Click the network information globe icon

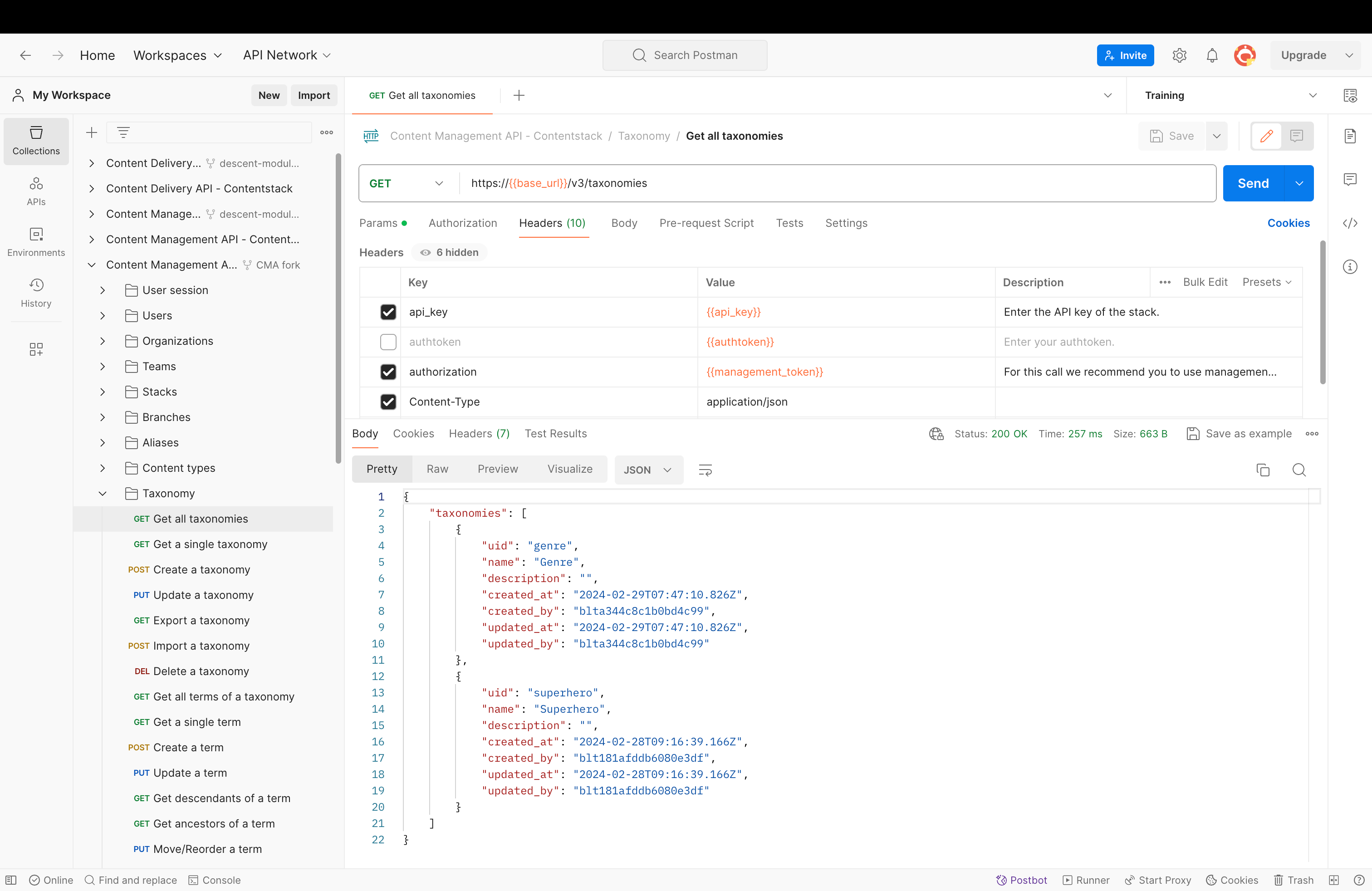pyautogui.click(x=936, y=434)
